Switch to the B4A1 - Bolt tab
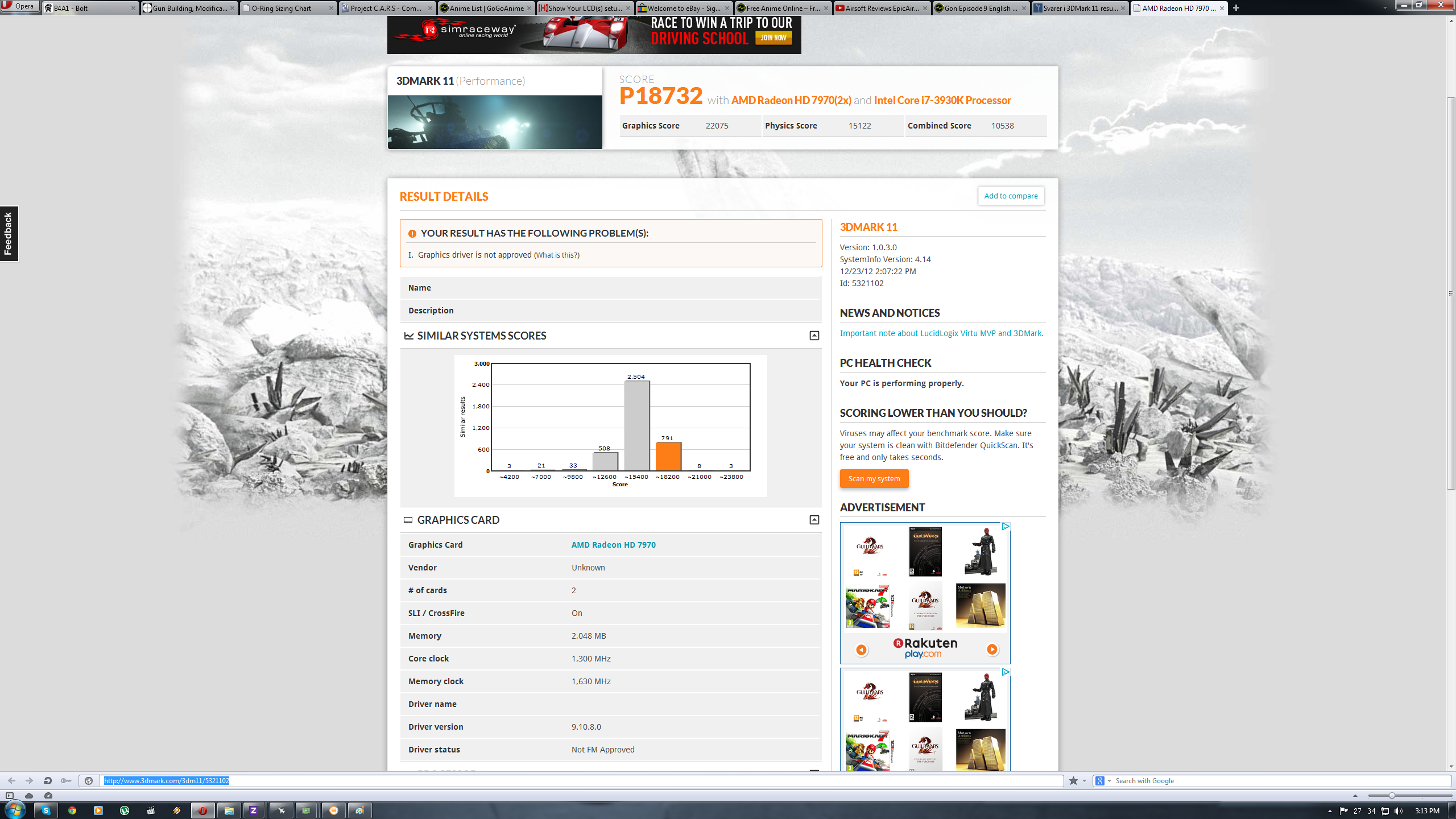 [90, 8]
